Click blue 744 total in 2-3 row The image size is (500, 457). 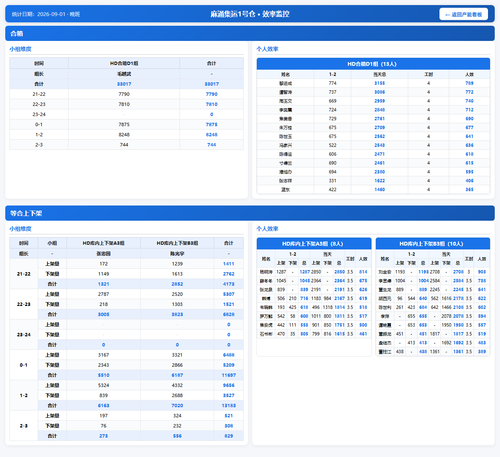[212, 145]
